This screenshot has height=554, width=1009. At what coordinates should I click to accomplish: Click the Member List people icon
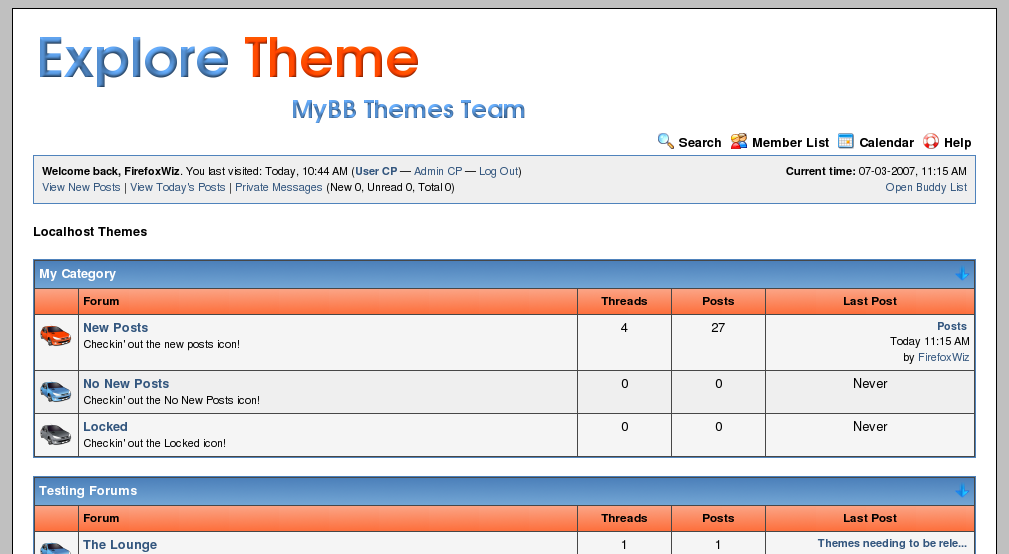click(x=739, y=141)
